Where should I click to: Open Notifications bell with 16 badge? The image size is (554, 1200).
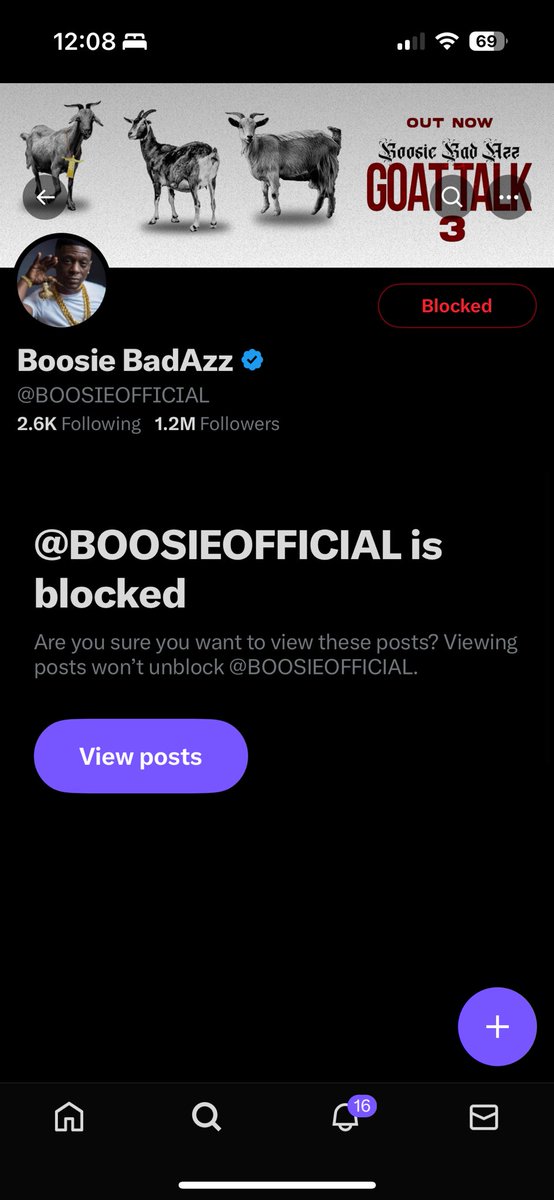point(346,1116)
